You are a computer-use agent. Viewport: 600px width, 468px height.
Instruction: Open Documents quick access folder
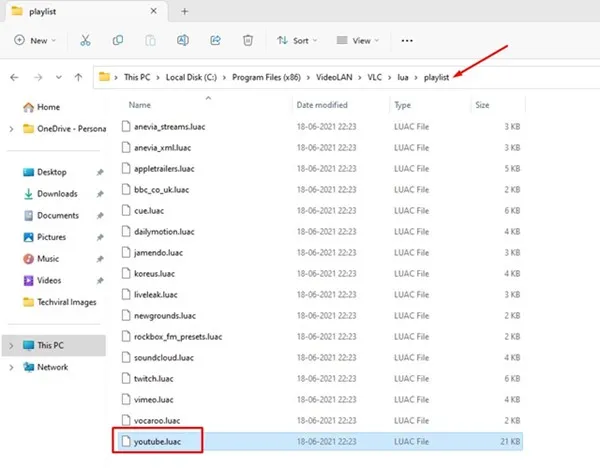tap(51, 215)
